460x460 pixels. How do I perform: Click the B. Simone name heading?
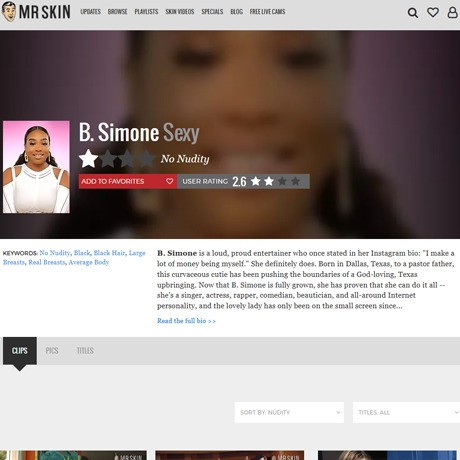tap(119, 133)
